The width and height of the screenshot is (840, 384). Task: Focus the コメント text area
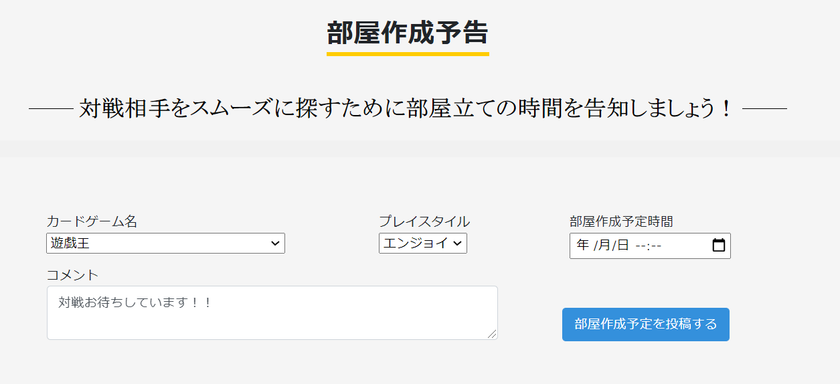(x=272, y=313)
